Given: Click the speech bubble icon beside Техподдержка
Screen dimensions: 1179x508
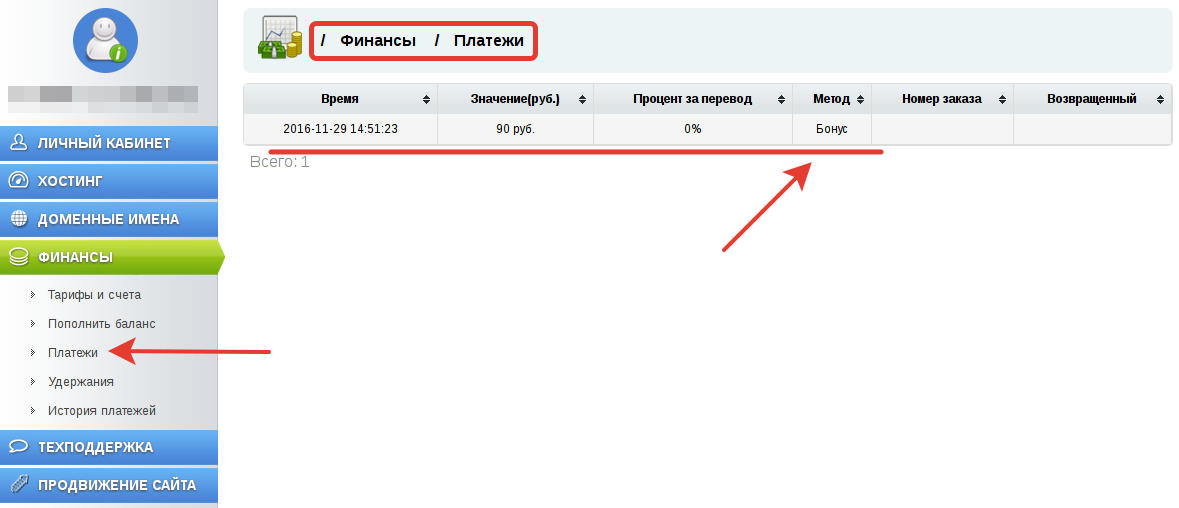Looking at the screenshot, I should tap(18, 447).
